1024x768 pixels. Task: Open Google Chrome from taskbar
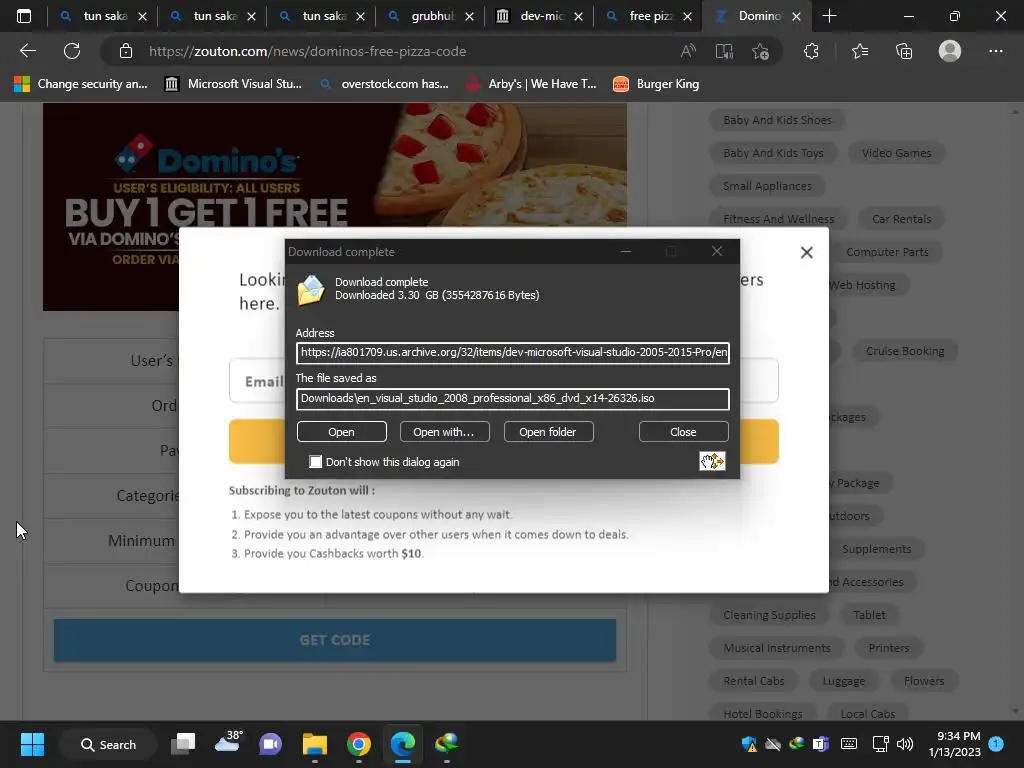(359, 744)
